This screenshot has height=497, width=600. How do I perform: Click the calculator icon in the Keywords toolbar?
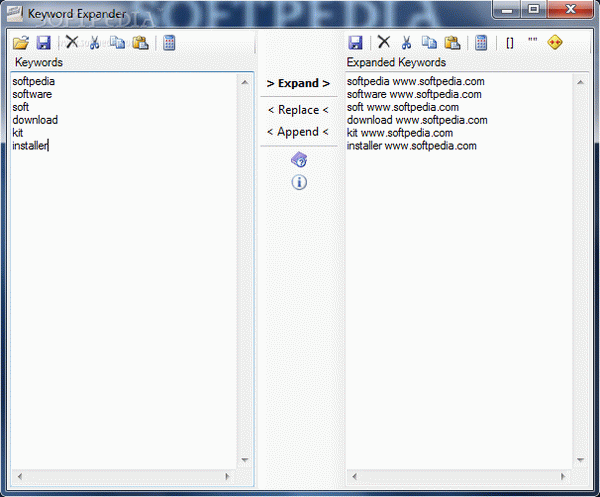coord(169,42)
